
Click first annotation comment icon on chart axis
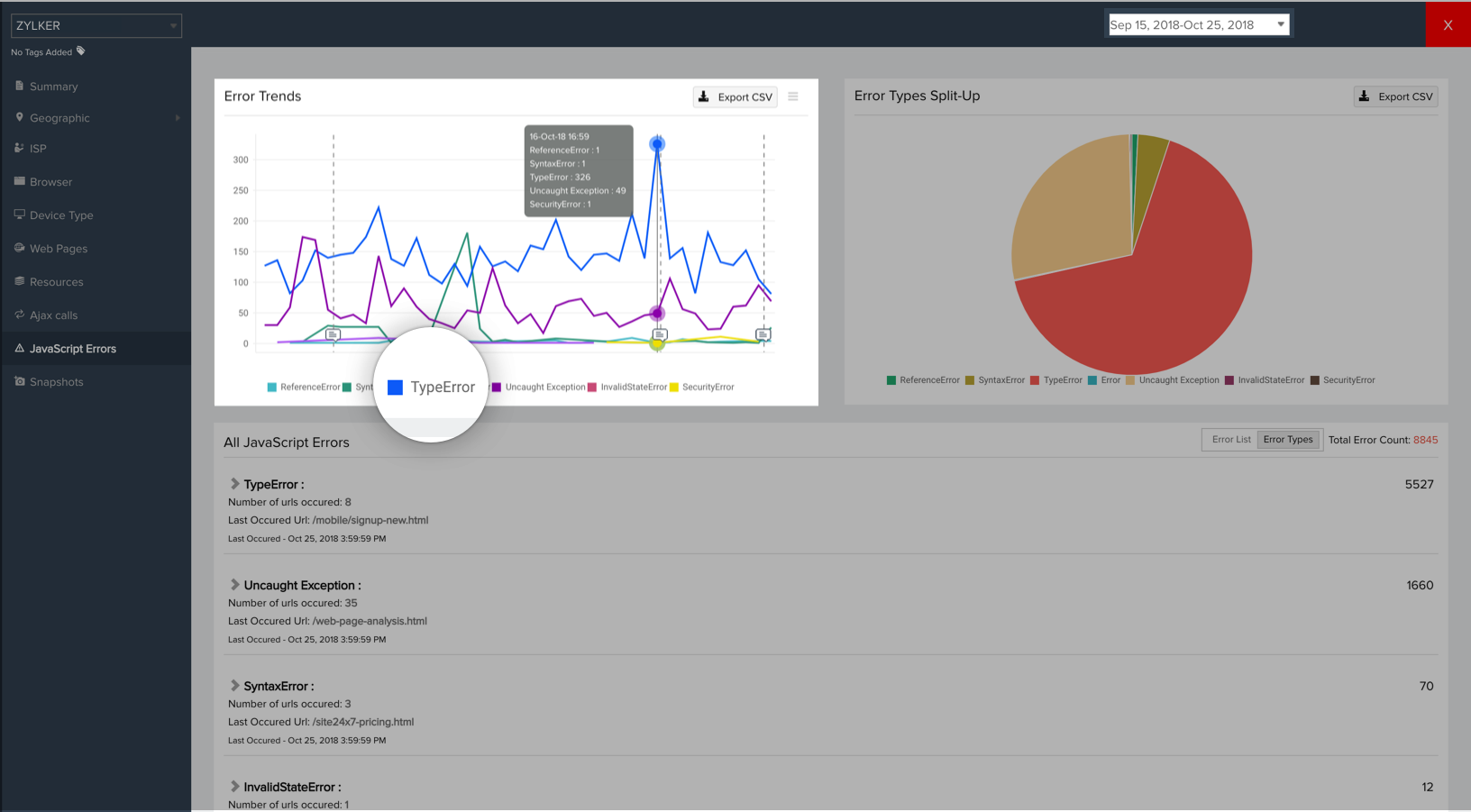click(x=333, y=334)
